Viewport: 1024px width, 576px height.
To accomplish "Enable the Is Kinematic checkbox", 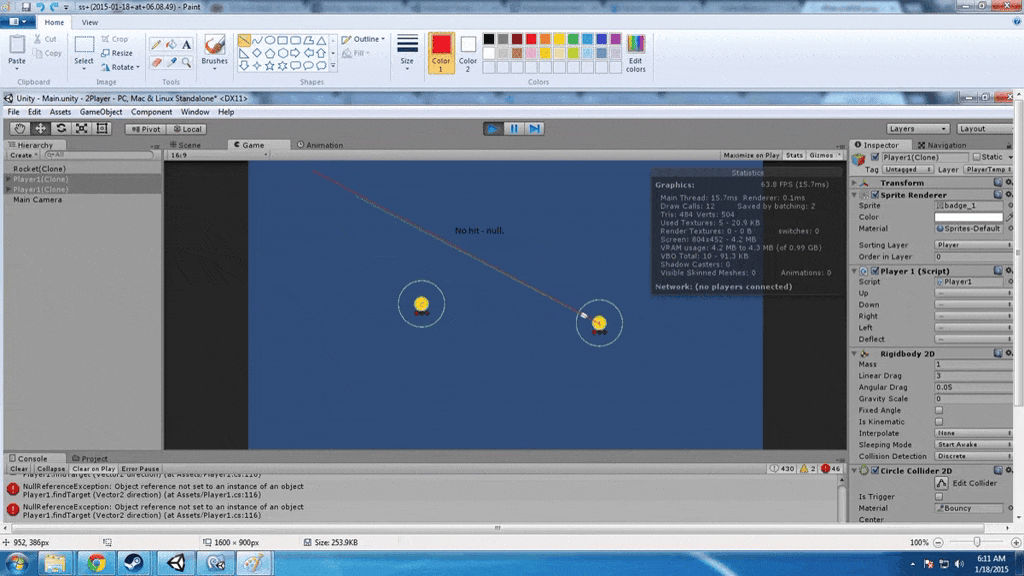I will point(938,422).
